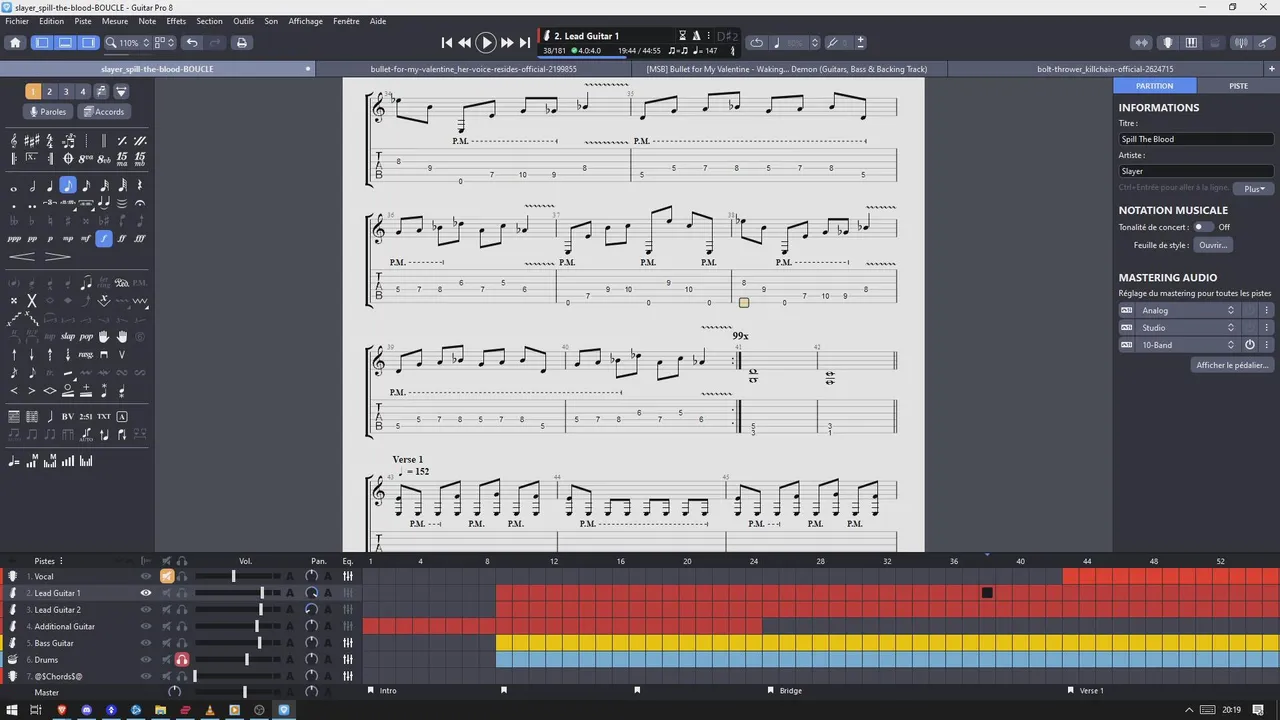Viewport: 1280px width, 720px height.
Task: Click the Artiste field Slayer
Action: click(x=1196, y=171)
